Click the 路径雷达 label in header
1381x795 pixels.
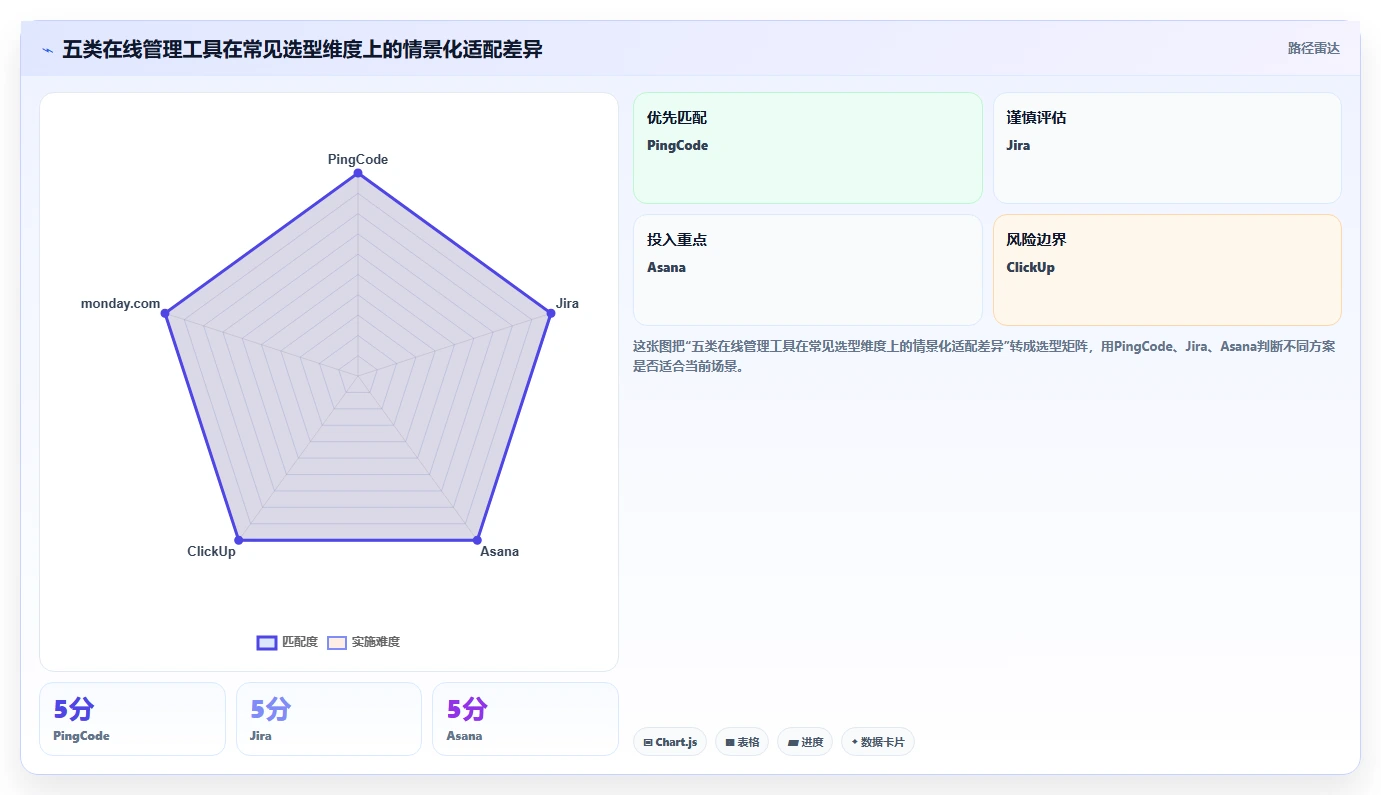1313,48
